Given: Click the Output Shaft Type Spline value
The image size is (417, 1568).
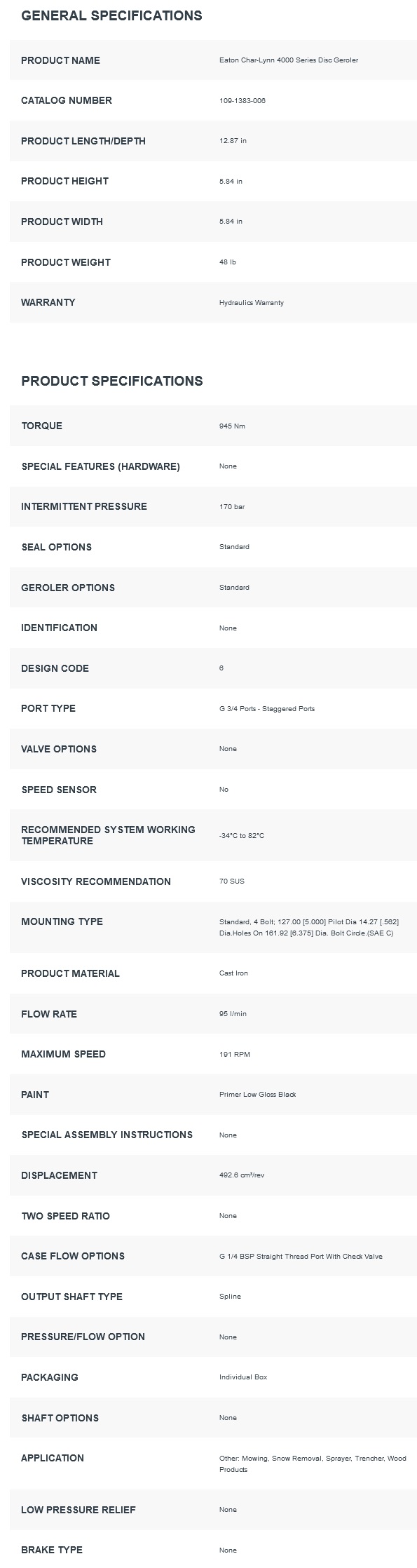Looking at the screenshot, I should 230,1297.
